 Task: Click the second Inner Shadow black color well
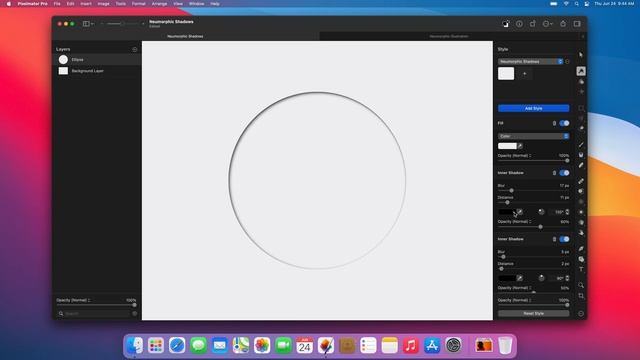[x=507, y=278]
